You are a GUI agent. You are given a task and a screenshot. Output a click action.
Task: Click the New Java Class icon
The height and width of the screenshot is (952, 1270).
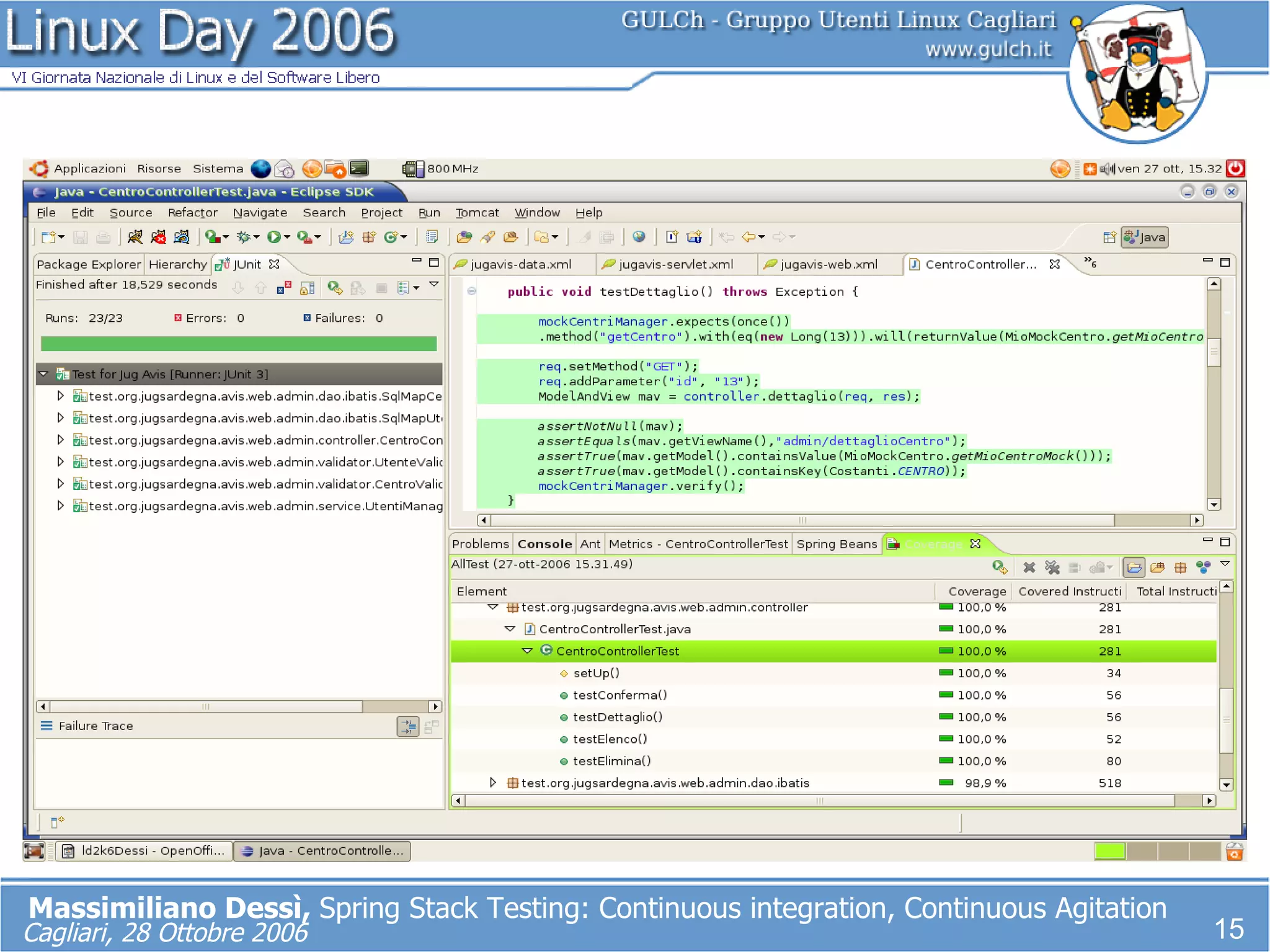(391, 237)
